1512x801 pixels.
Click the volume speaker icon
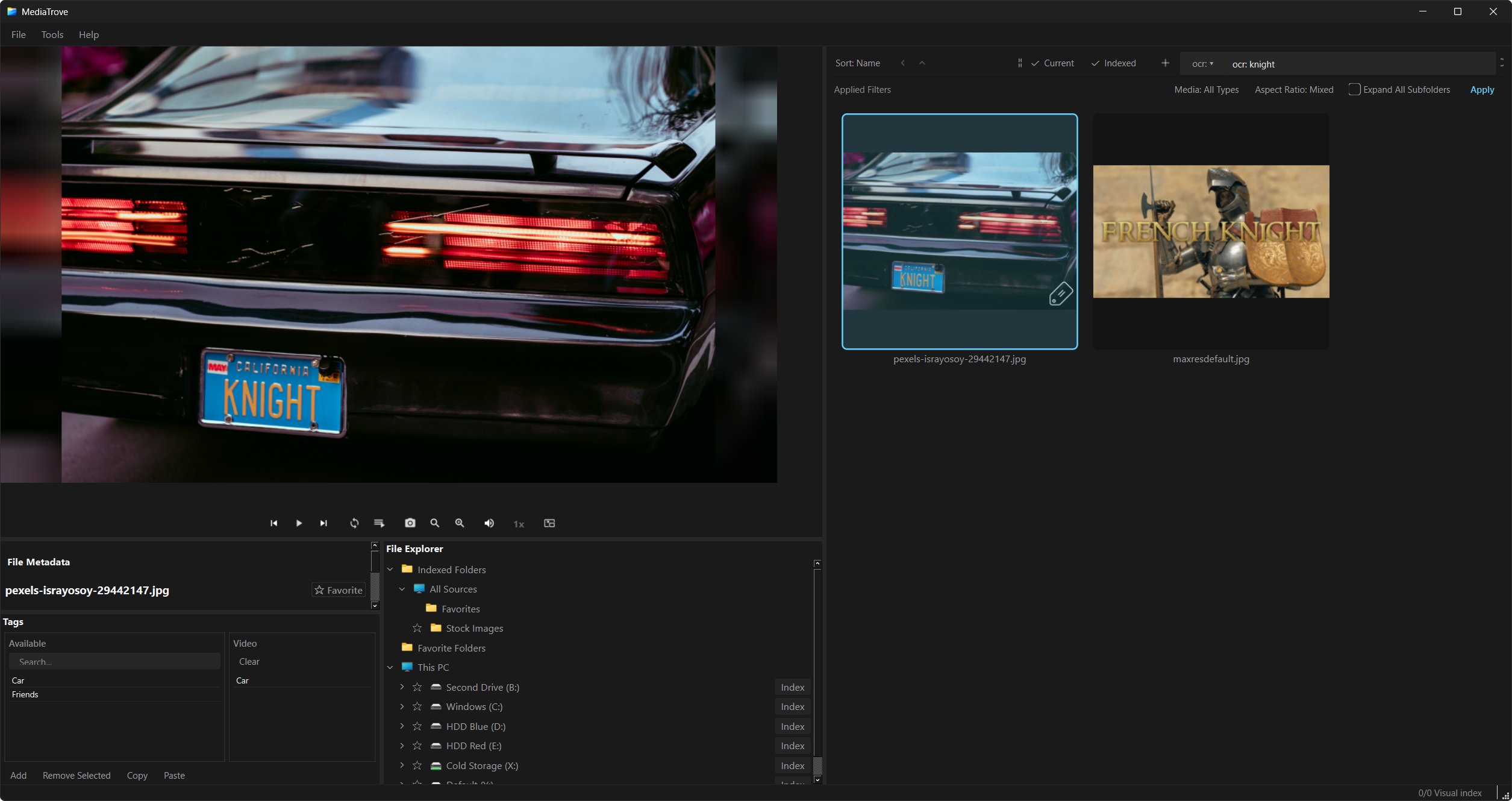pyautogui.click(x=489, y=523)
